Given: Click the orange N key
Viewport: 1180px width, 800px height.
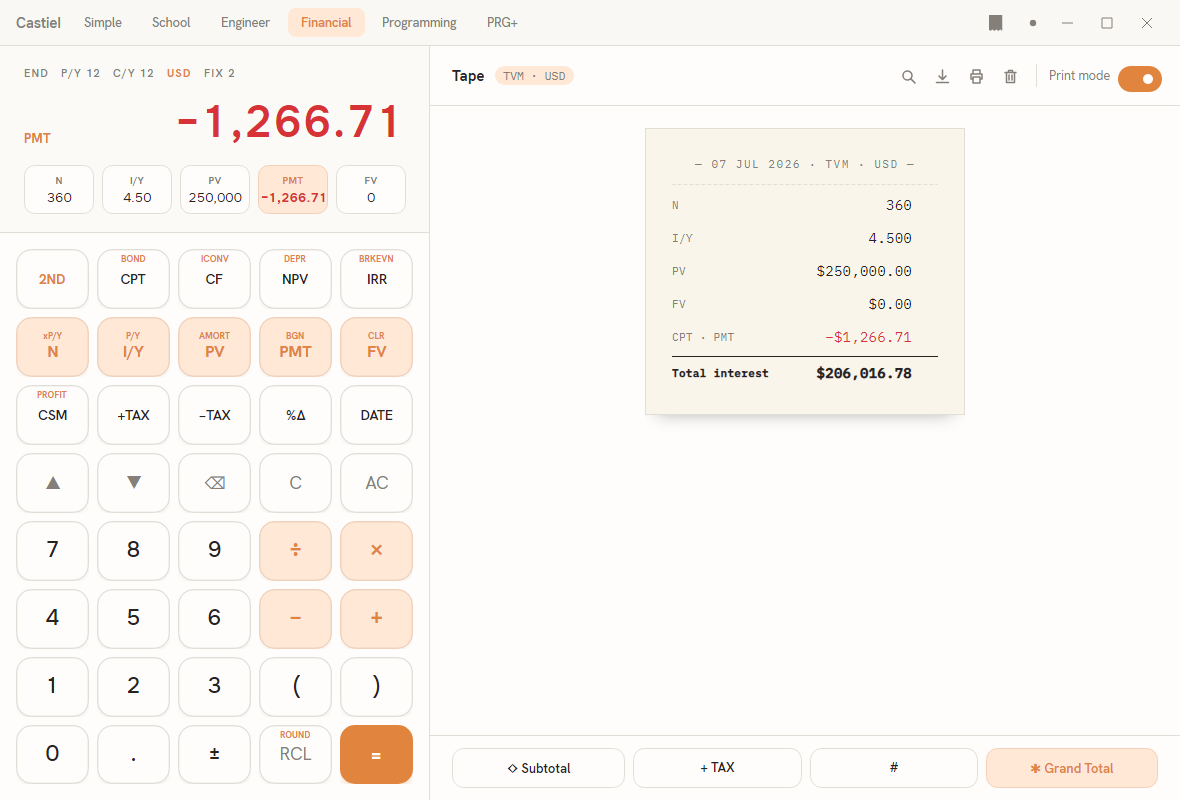Looking at the screenshot, I should pos(53,347).
